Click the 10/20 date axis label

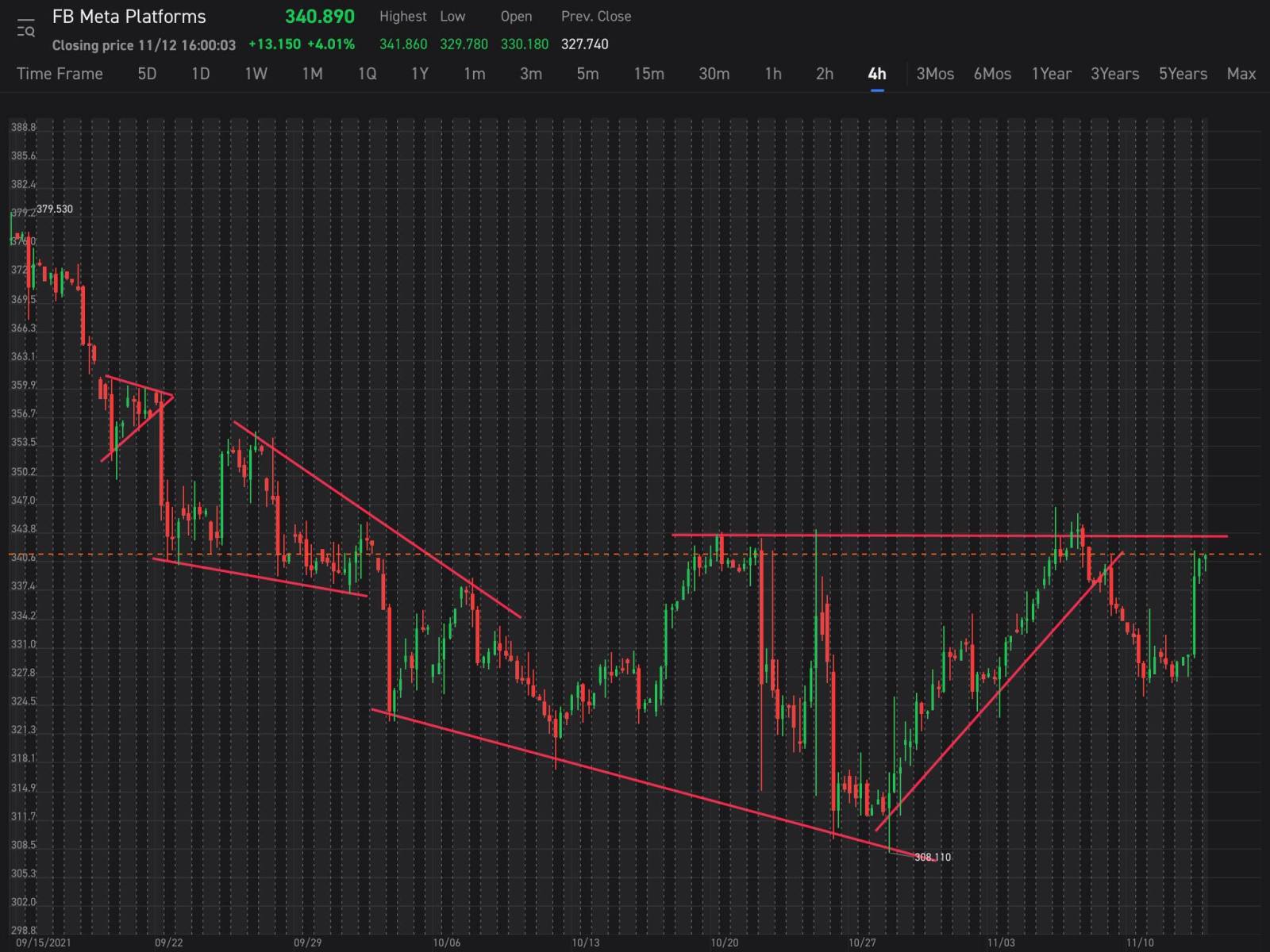tap(725, 942)
